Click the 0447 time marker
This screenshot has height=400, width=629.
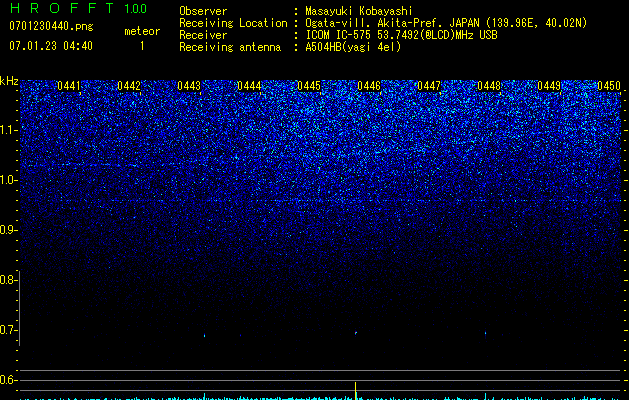pos(428,86)
